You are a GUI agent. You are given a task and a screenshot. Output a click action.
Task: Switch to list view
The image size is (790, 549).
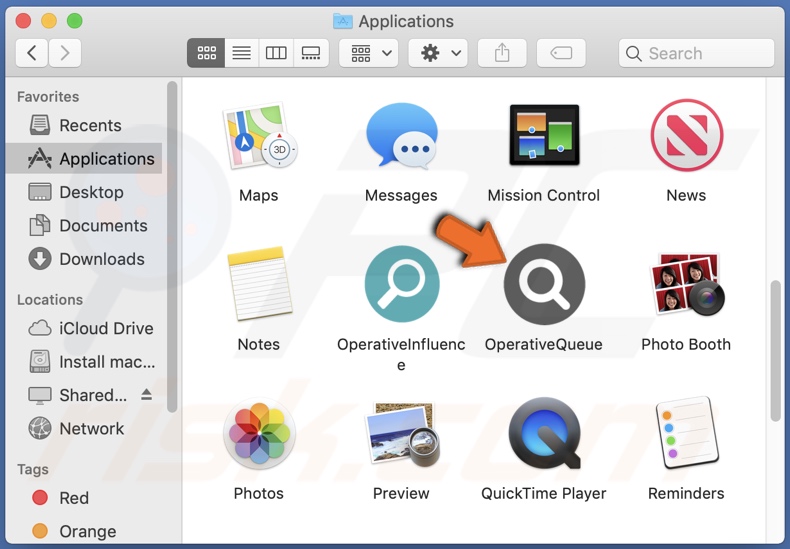pos(242,53)
